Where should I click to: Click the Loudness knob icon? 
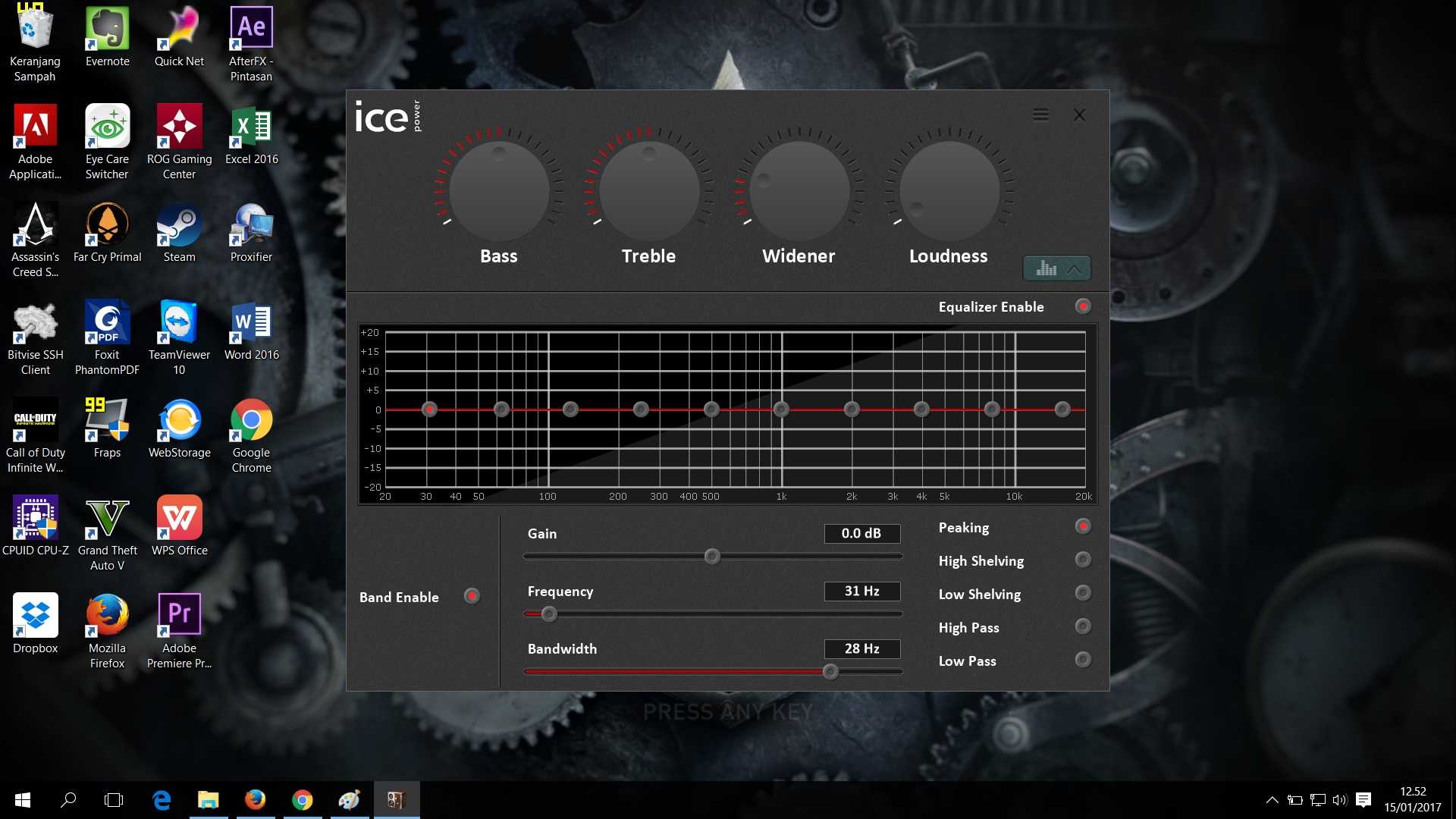[x=947, y=190]
